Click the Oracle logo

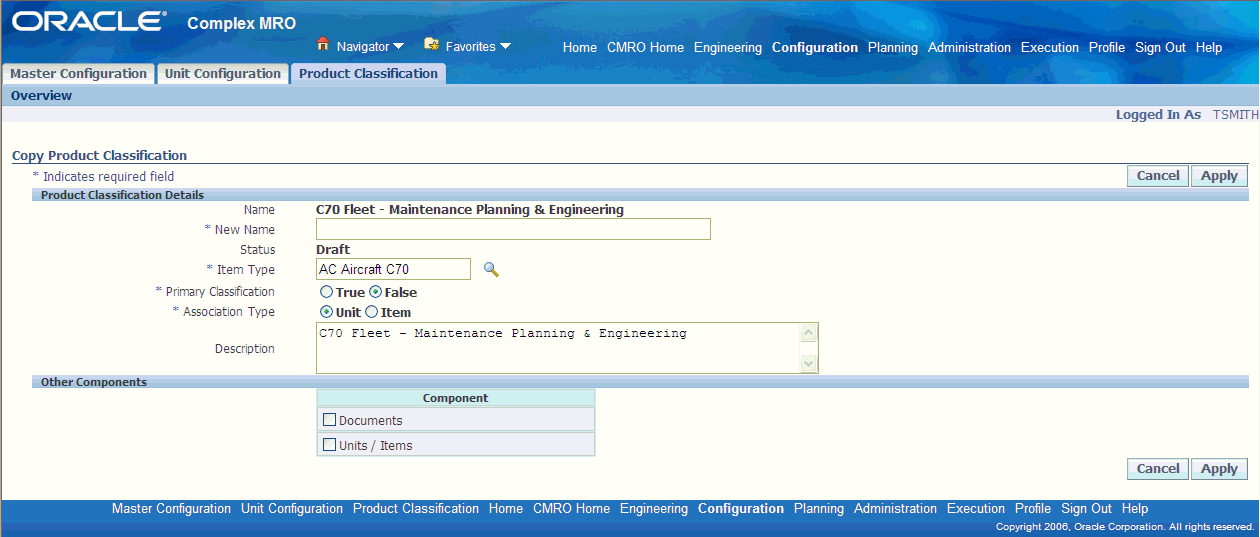89,22
